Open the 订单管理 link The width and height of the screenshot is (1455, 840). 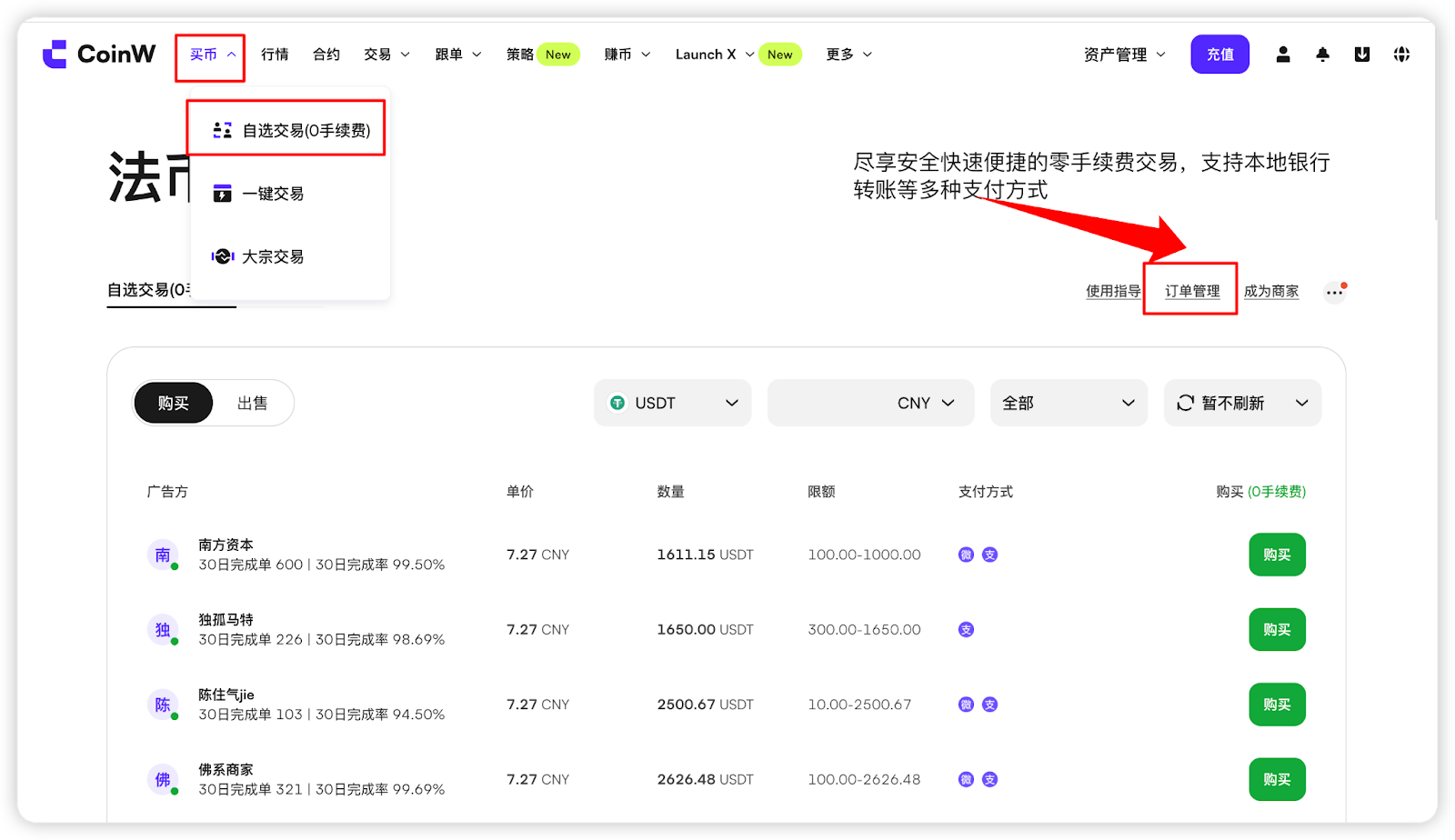(1192, 291)
